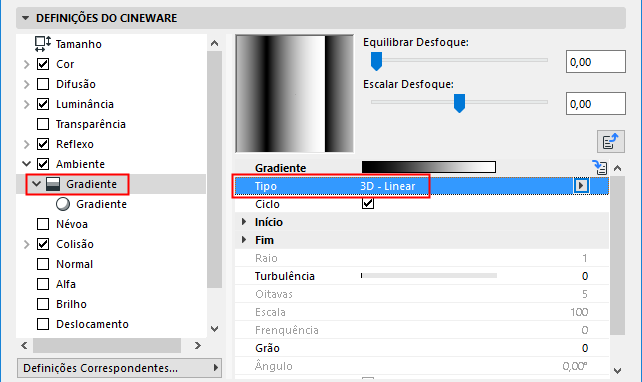The height and width of the screenshot is (382, 642).
Task: Click the Escalar Desfoque slider handle
Action: click(459, 103)
